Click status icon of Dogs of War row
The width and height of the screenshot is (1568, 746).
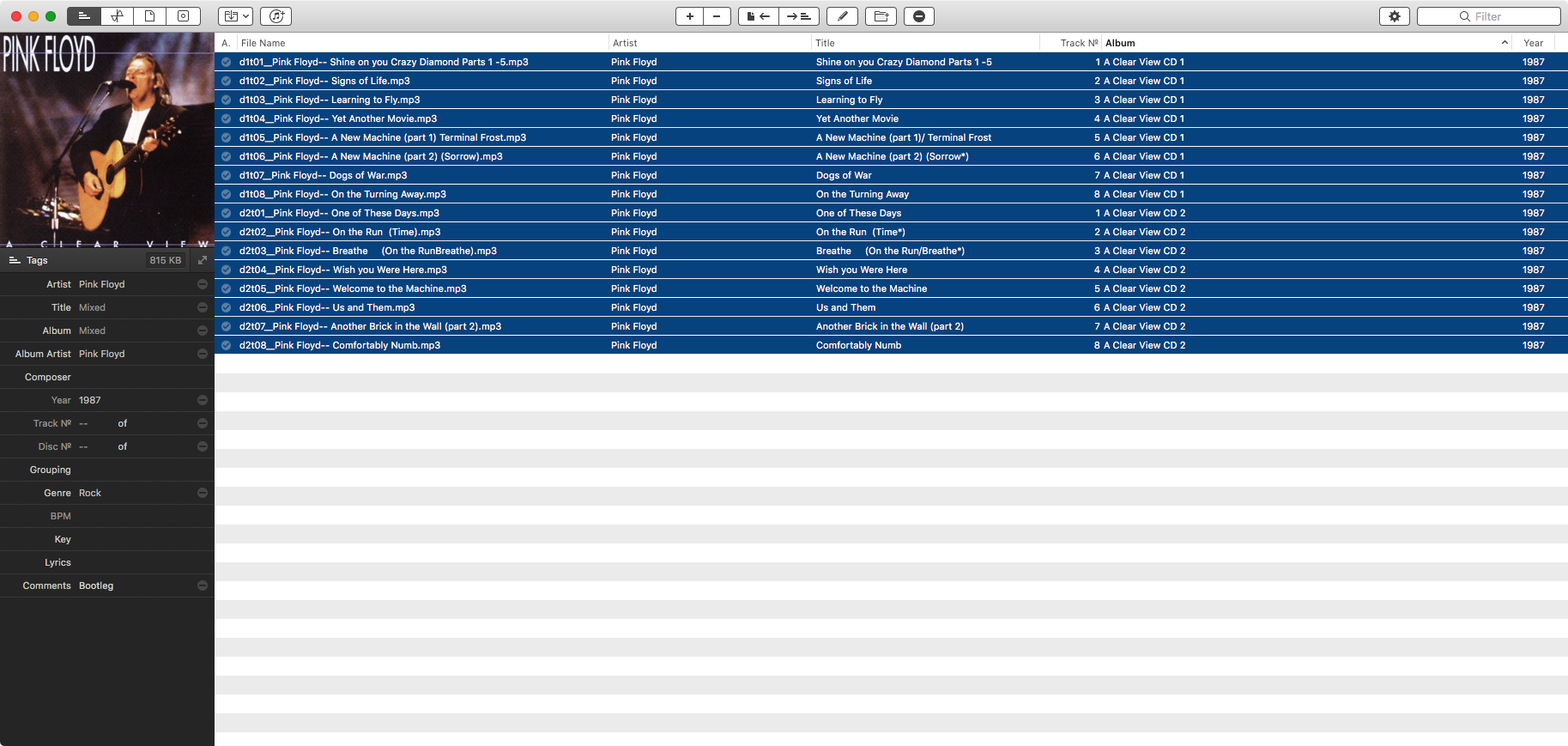pyautogui.click(x=226, y=175)
